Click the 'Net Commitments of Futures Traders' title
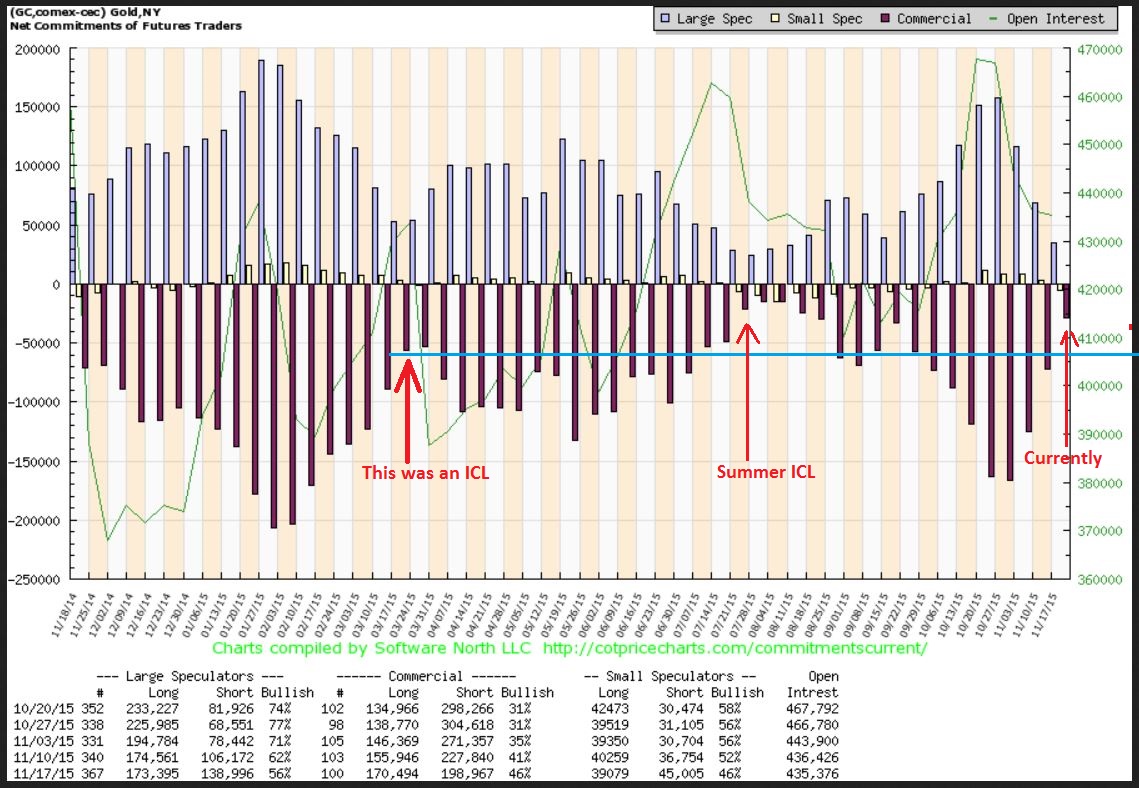 tap(125, 24)
